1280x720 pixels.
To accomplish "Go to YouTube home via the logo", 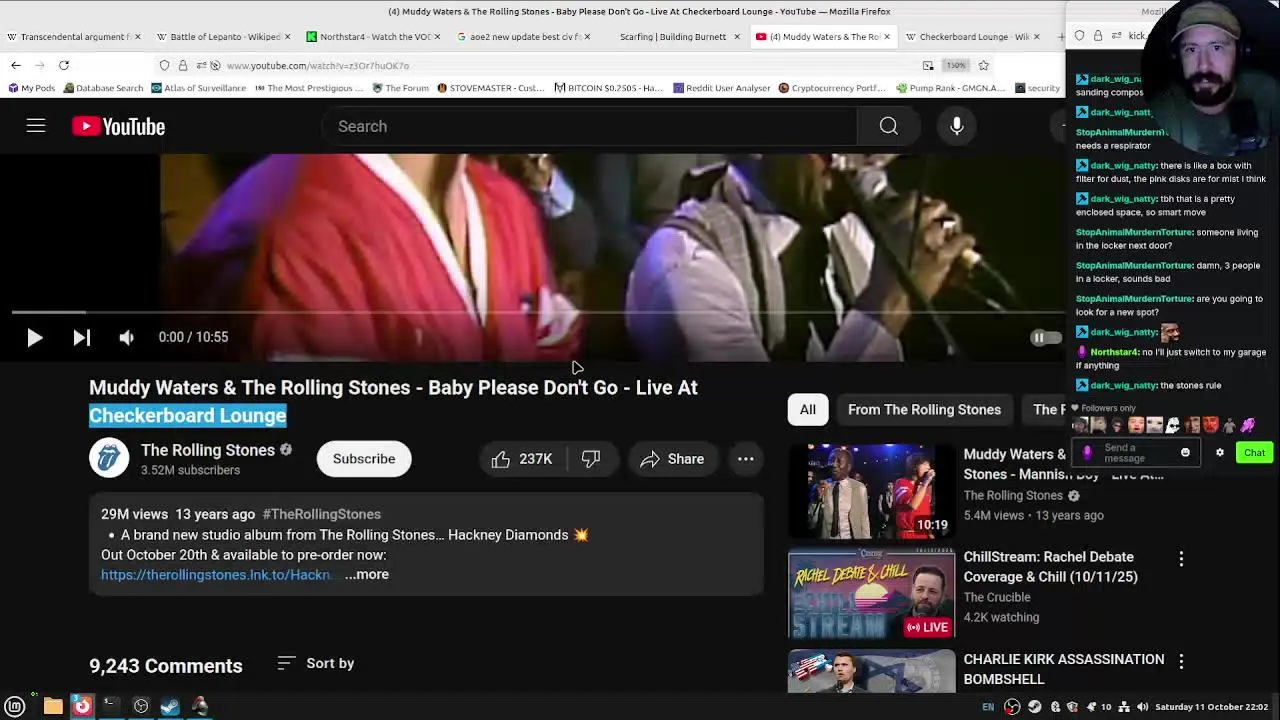I will pyautogui.click(x=118, y=126).
